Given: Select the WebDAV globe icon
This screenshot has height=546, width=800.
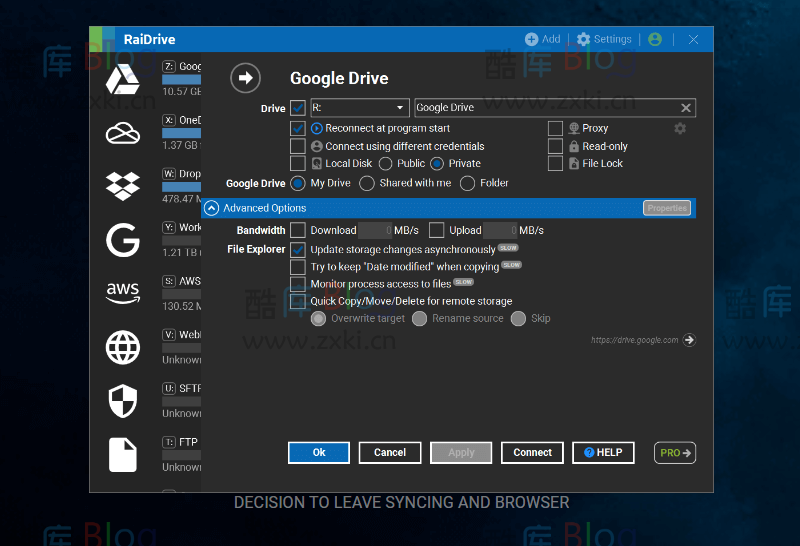Looking at the screenshot, I should pos(123,347).
